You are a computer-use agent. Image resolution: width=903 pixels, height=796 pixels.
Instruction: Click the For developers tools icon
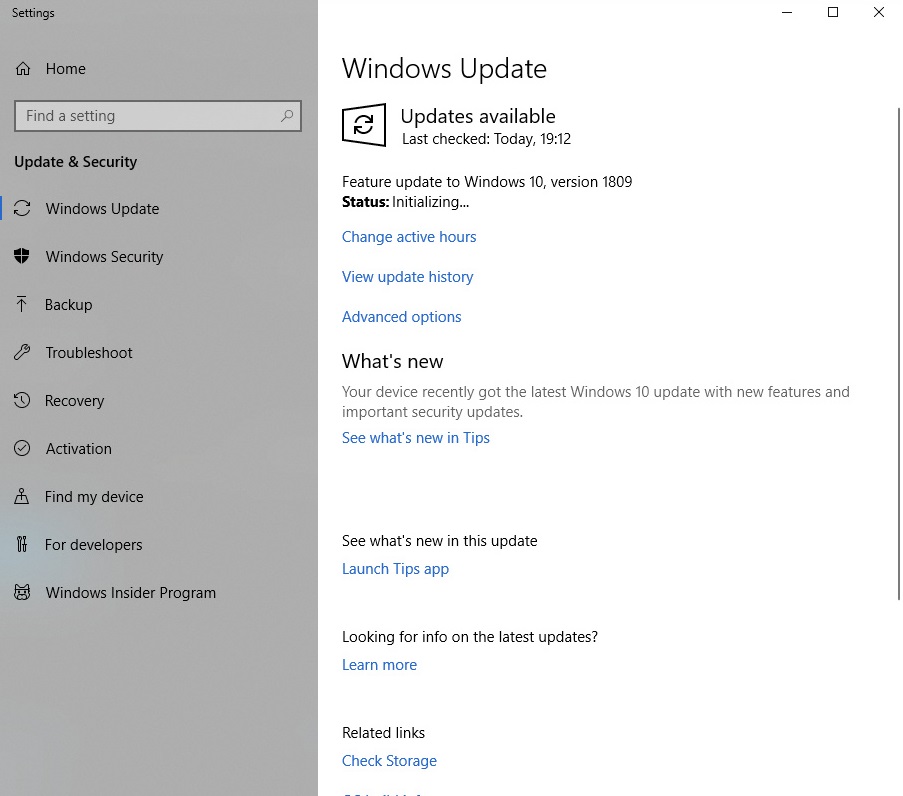pos(22,545)
